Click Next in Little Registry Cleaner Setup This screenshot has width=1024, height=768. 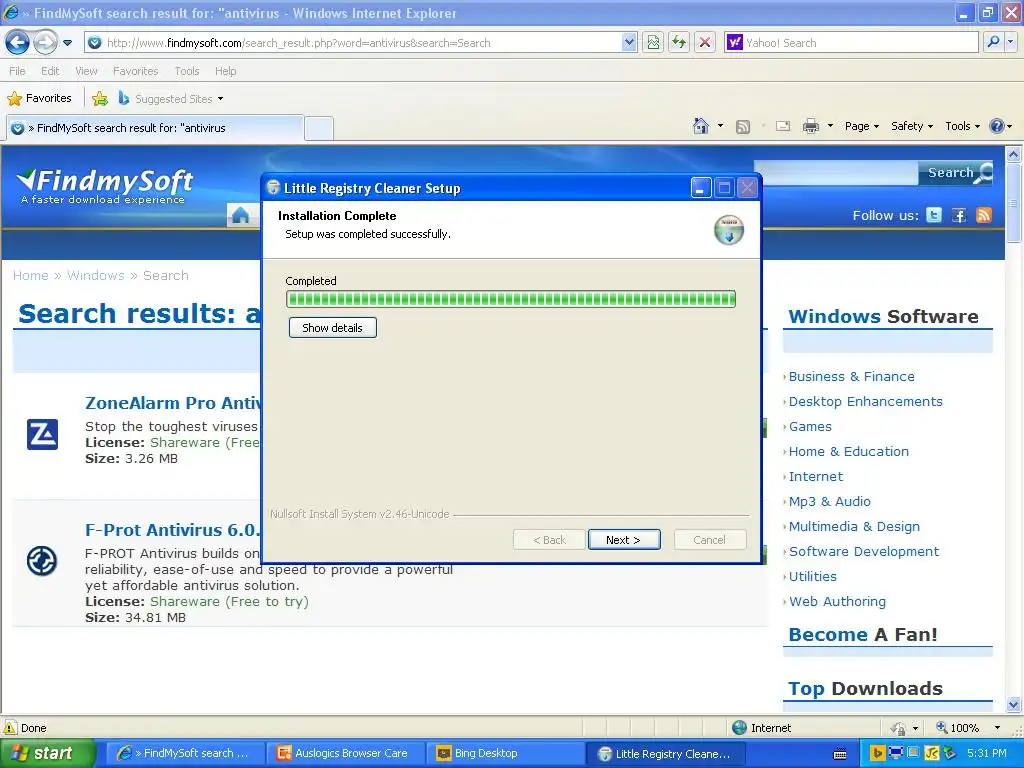tap(624, 539)
